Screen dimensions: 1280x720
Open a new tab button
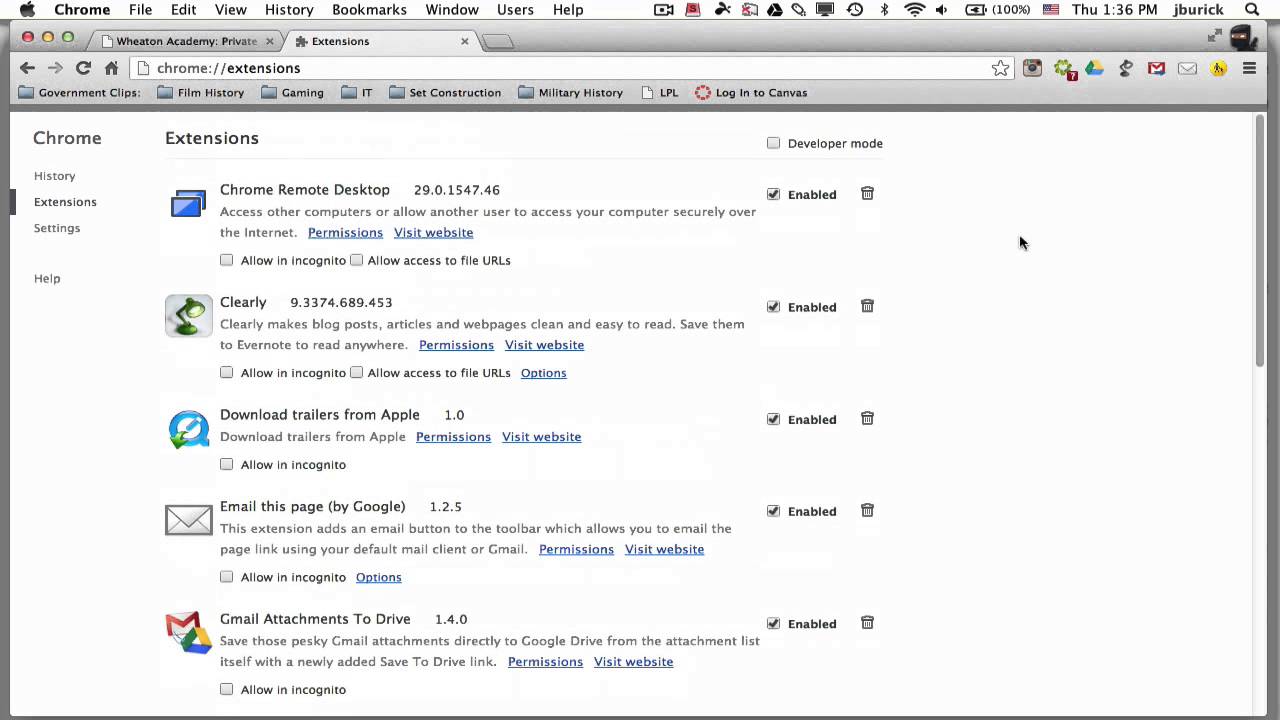(497, 42)
